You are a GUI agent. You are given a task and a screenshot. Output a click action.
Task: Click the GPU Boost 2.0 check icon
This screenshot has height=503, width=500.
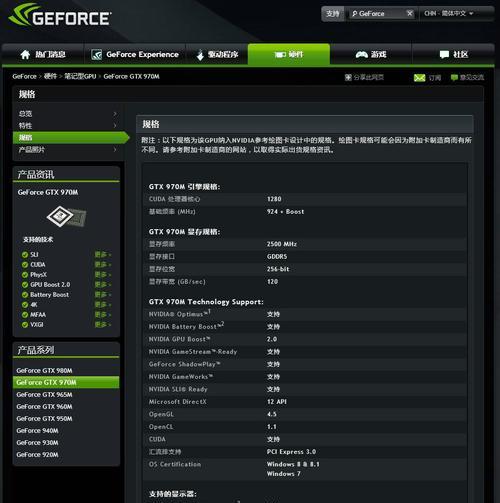pos(25,285)
